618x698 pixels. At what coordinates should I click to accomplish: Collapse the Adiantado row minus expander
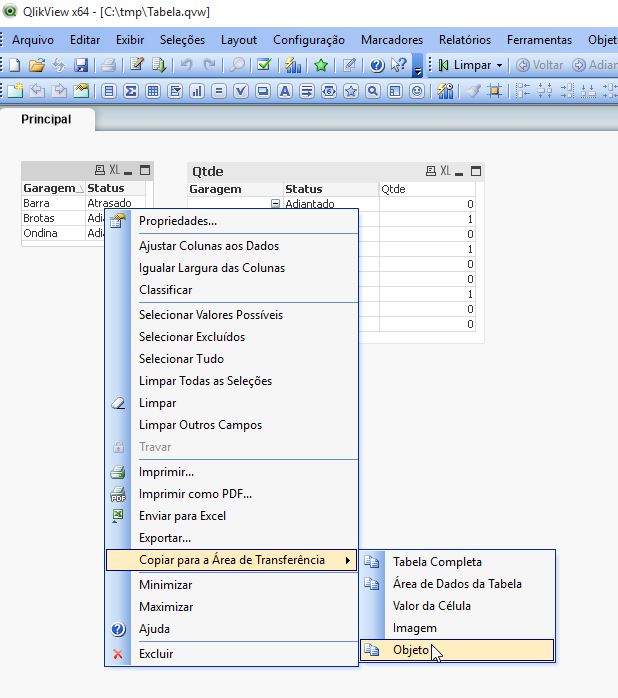click(276, 203)
